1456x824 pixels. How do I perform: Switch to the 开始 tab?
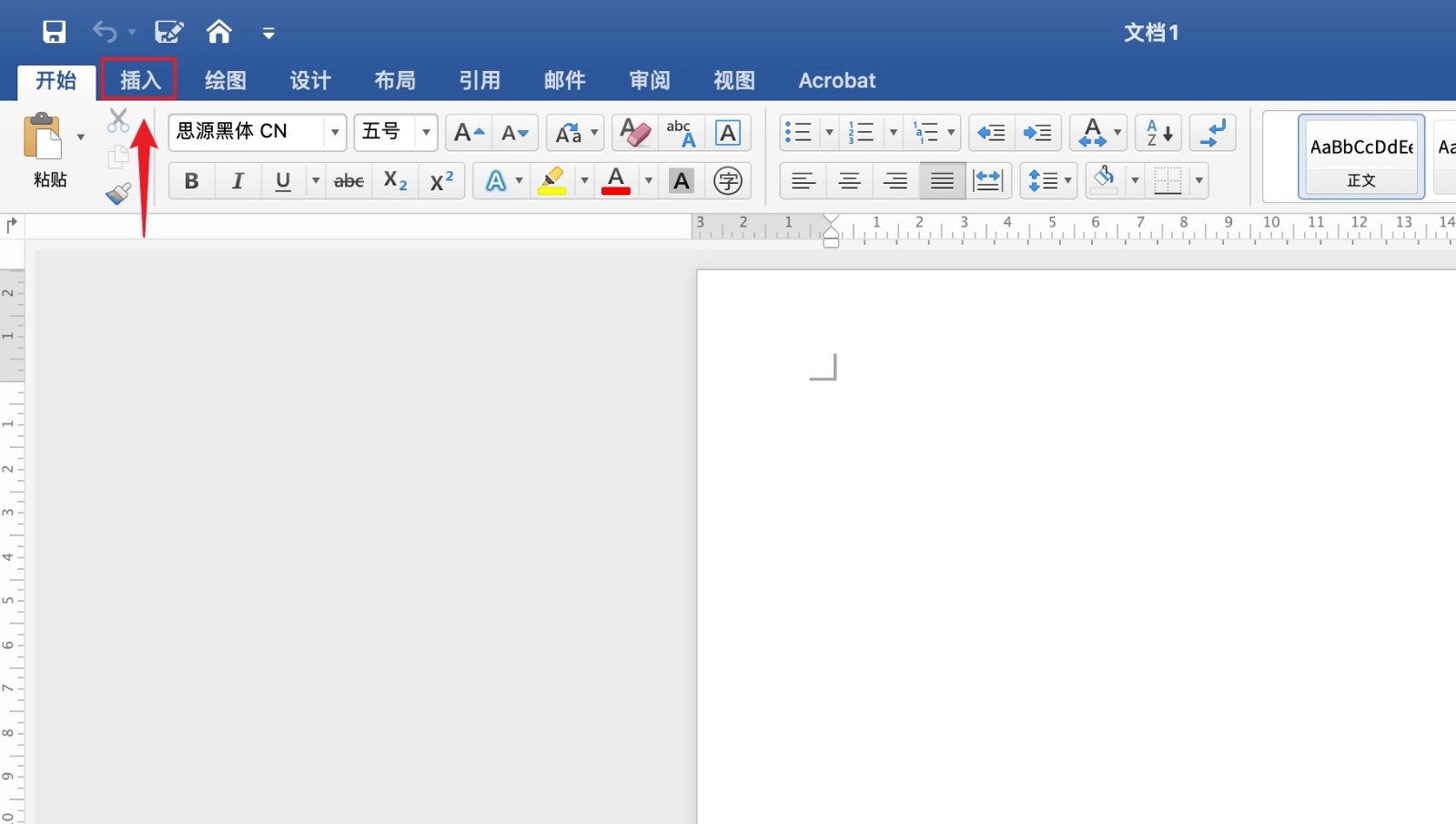[56, 80]
